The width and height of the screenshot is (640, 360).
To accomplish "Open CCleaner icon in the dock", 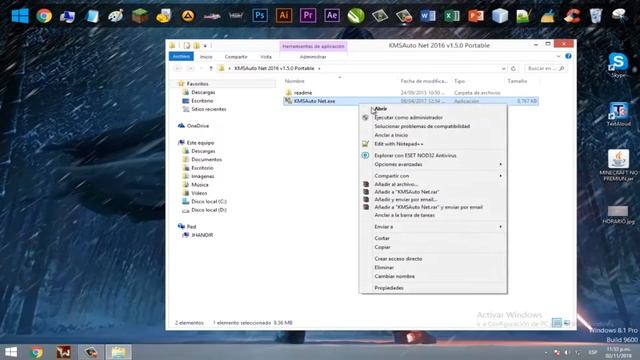I will [x=572, y=16].
